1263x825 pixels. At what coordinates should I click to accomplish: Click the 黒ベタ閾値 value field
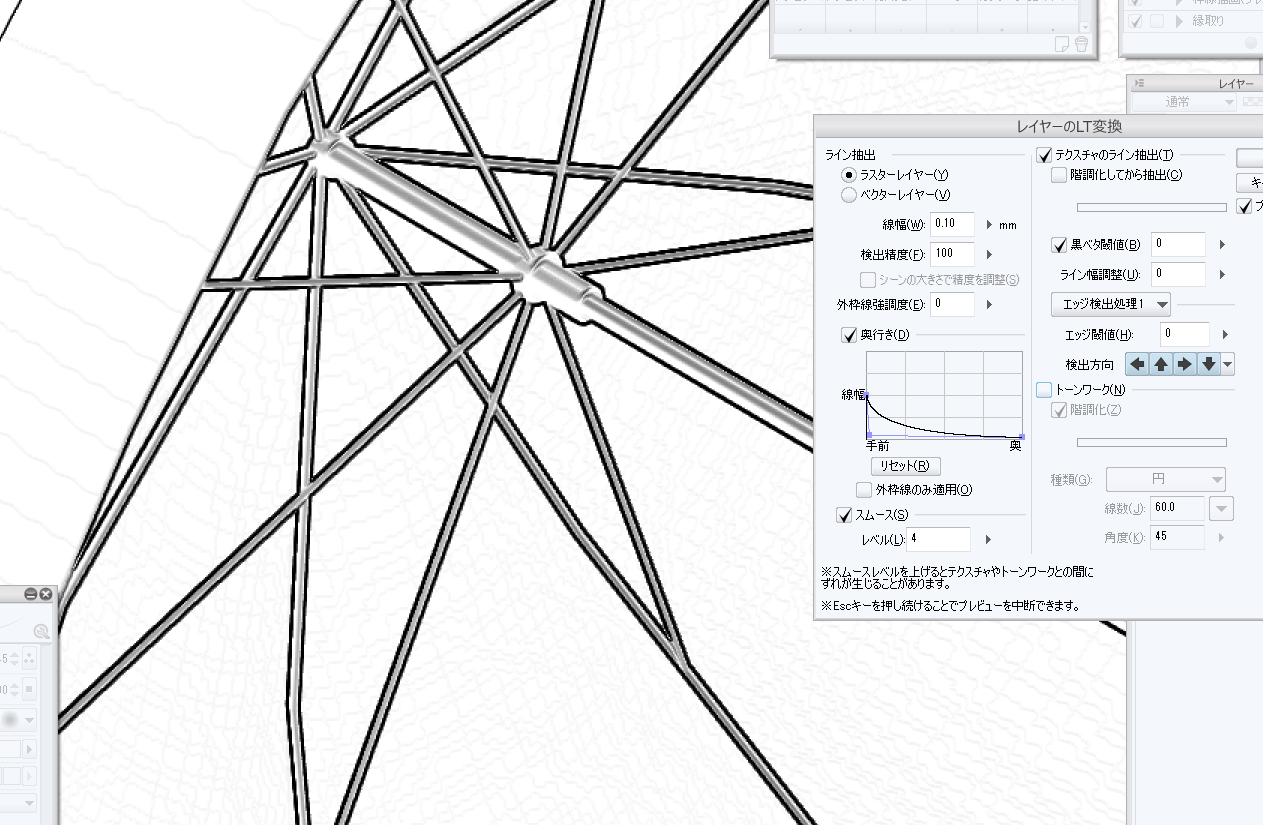[1178, 244]
